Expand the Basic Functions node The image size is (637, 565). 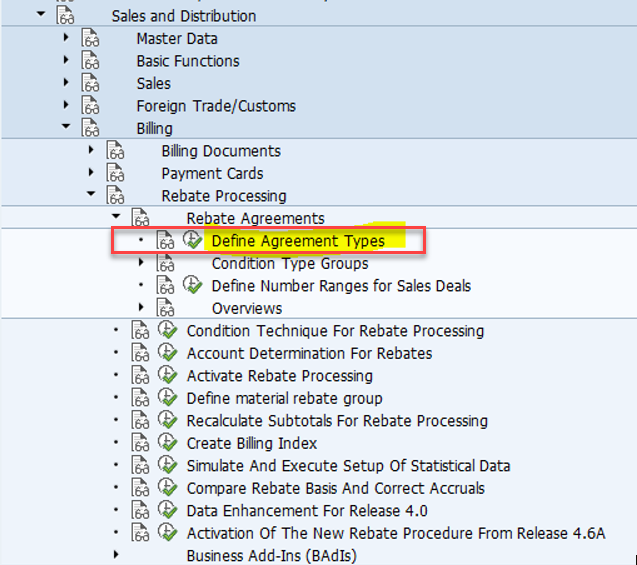[66, 60]
